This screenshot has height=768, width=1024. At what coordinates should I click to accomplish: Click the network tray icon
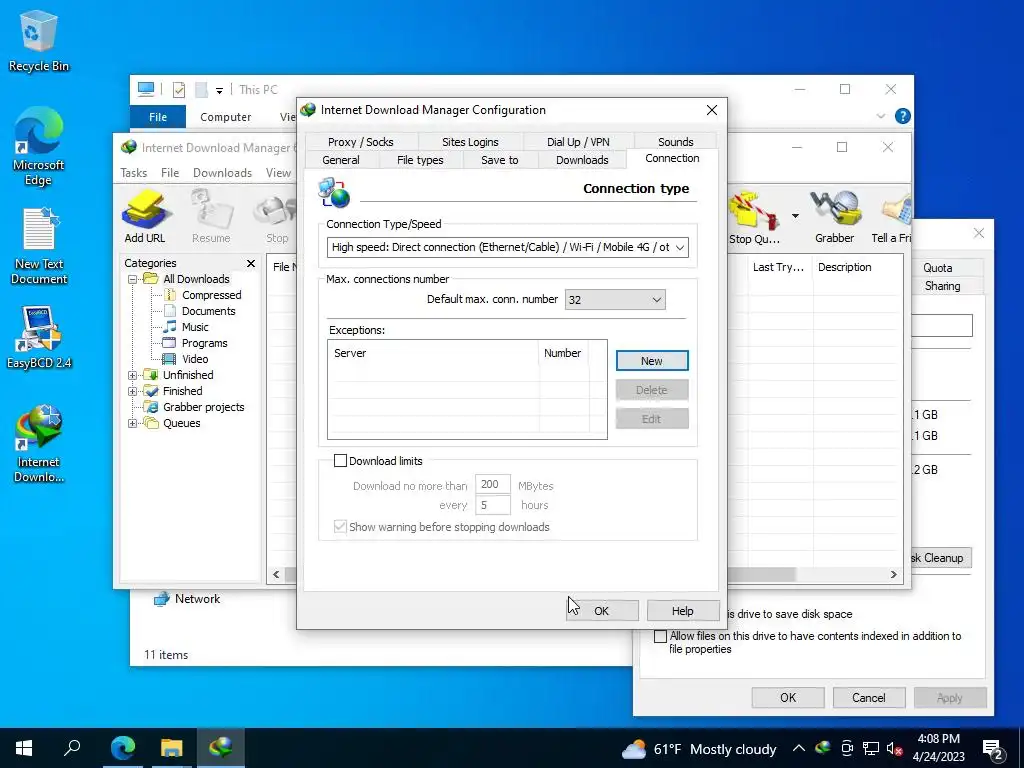(x=871, y=748)
